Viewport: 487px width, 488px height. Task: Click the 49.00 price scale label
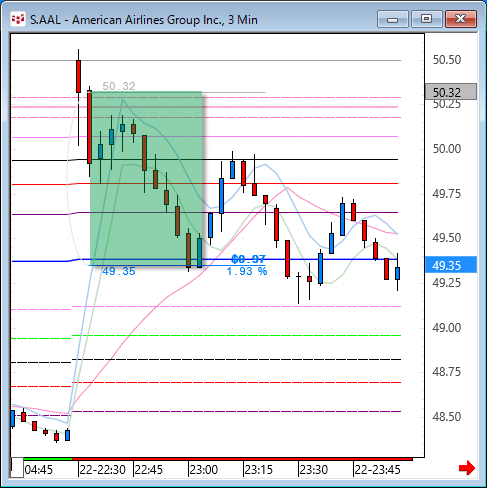(x=447, y=327)
